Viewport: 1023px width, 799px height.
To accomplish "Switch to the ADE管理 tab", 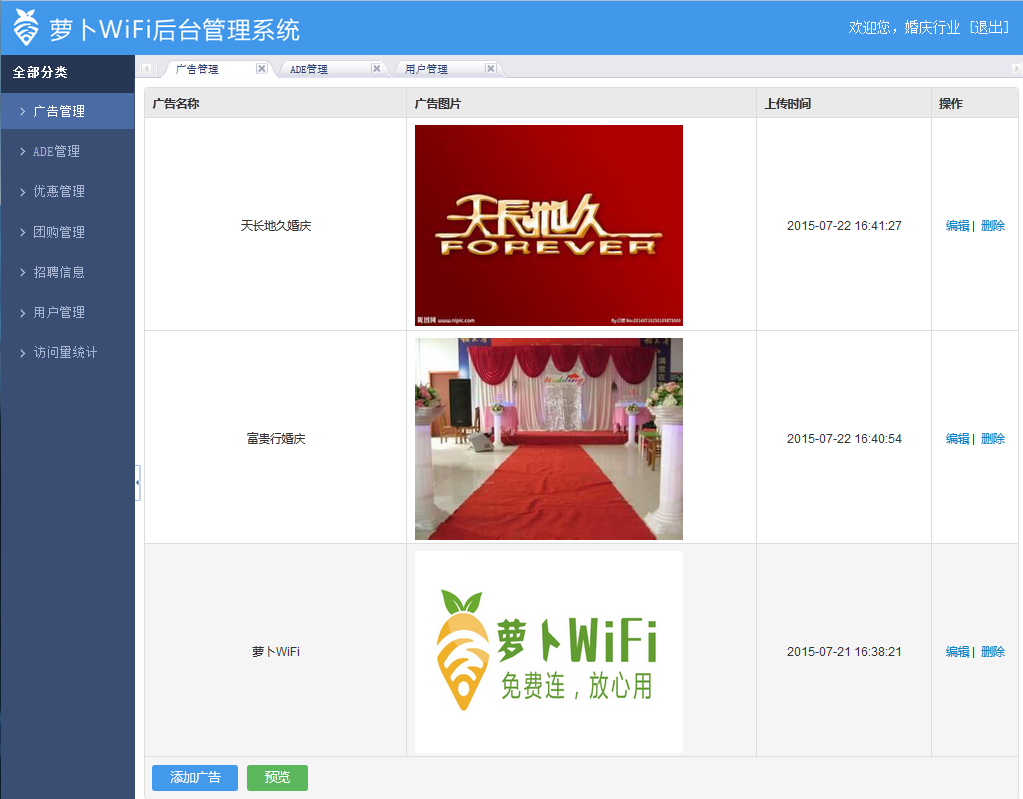I will 309,69.
